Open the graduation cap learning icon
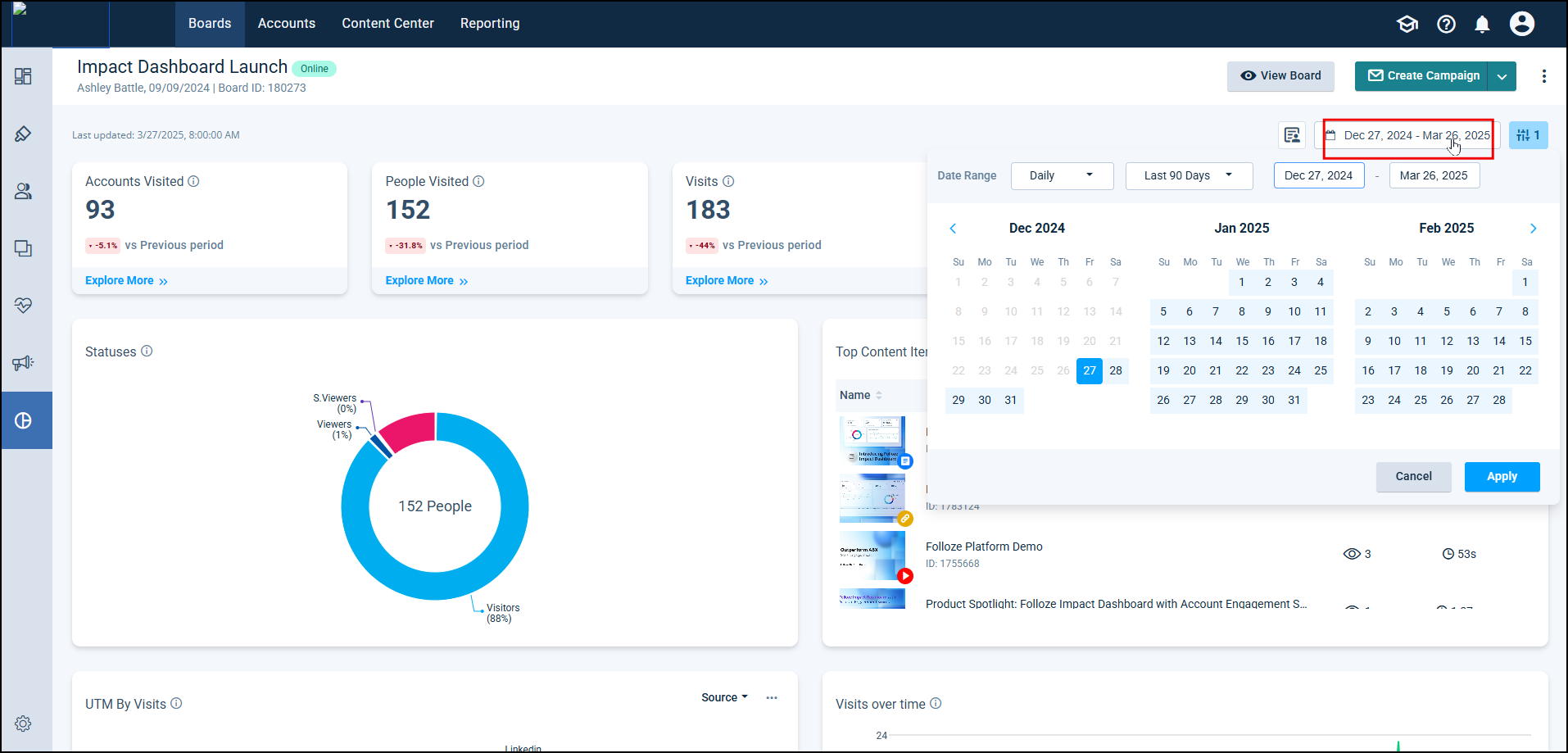The width and height of the screenshot is (1568, 753). tap(1407, 25)
